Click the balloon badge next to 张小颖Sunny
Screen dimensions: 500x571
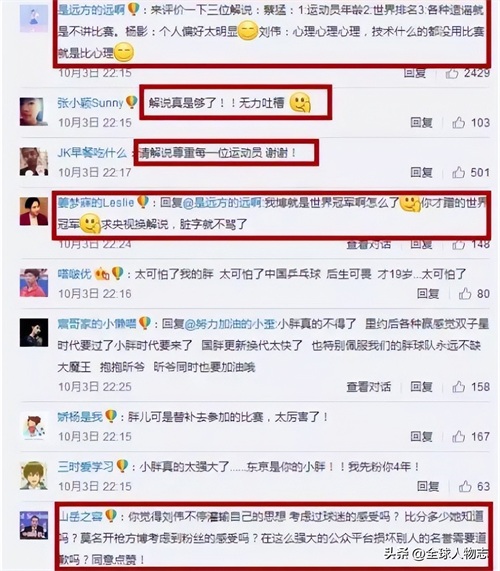tap(131, 102)
